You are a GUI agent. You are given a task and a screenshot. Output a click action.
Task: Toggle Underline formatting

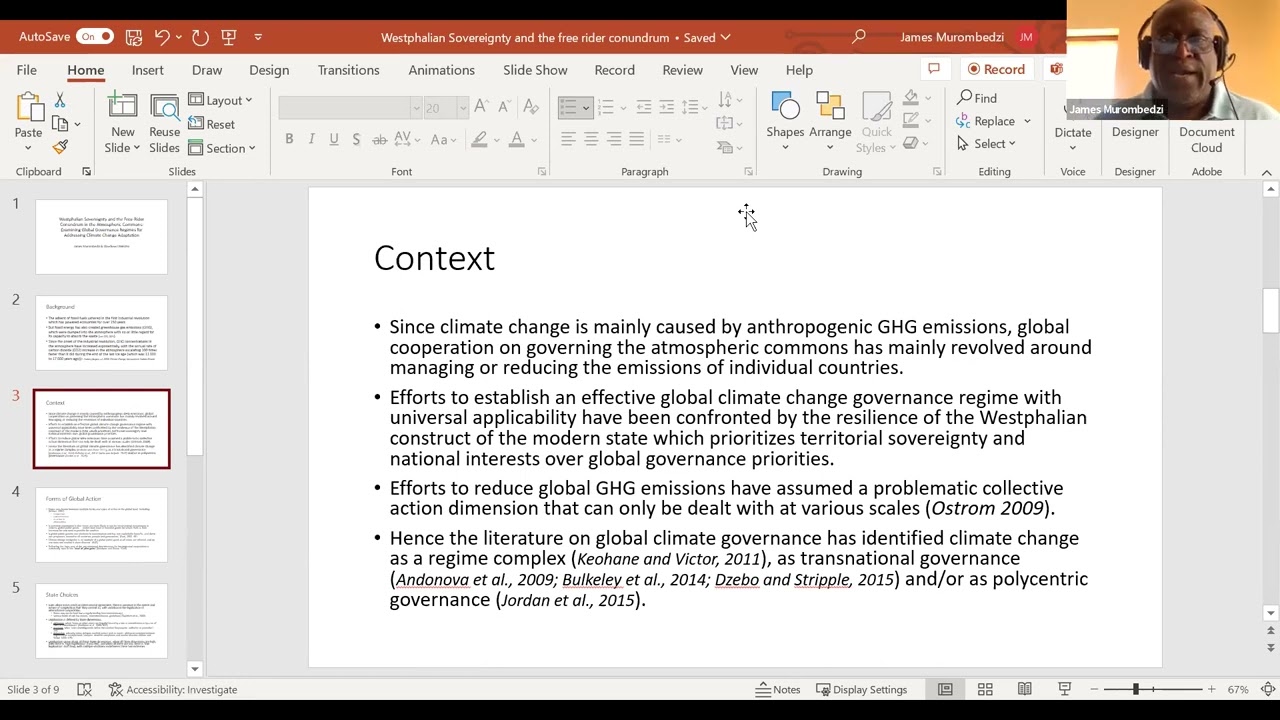coord(333,139)
